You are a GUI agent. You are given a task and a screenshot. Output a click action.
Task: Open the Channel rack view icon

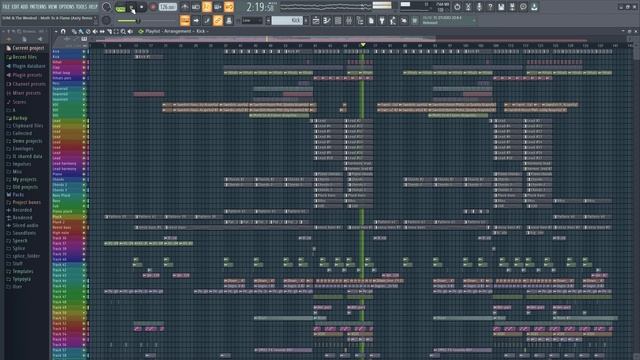click(x=338, y=20)
